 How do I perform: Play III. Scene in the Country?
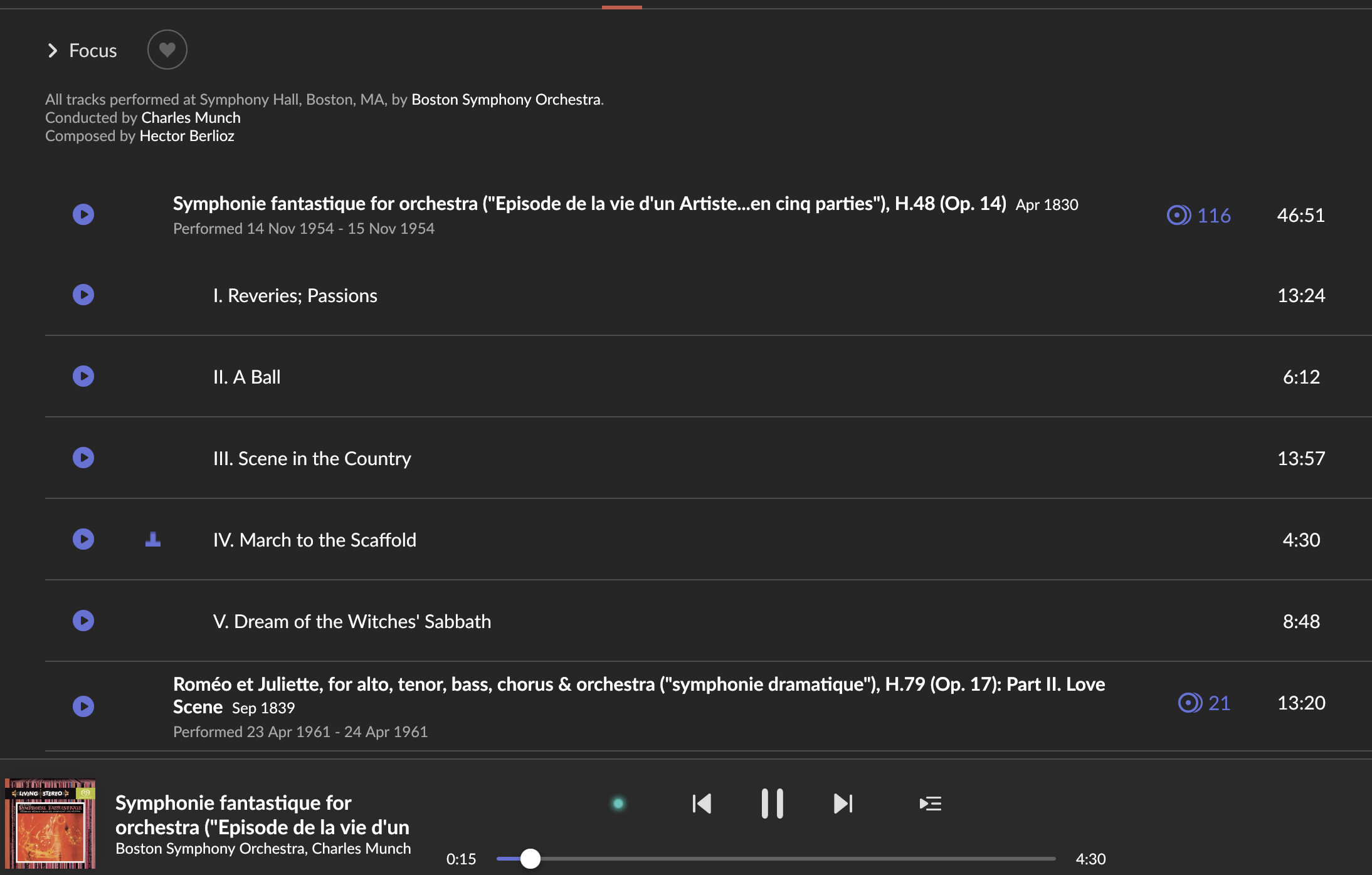pyautogui.click(x=83, y=458)
